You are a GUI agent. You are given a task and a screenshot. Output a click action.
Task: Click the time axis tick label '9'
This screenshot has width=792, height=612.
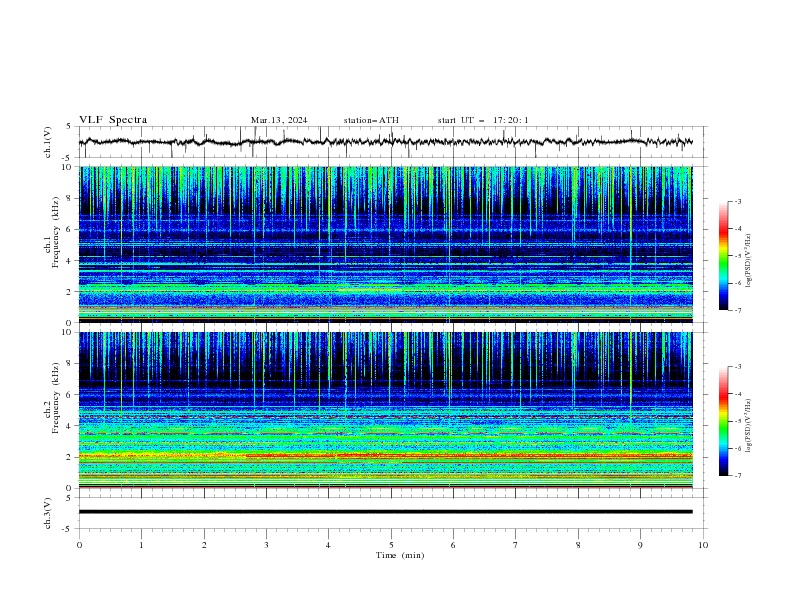tap(640, 545)
